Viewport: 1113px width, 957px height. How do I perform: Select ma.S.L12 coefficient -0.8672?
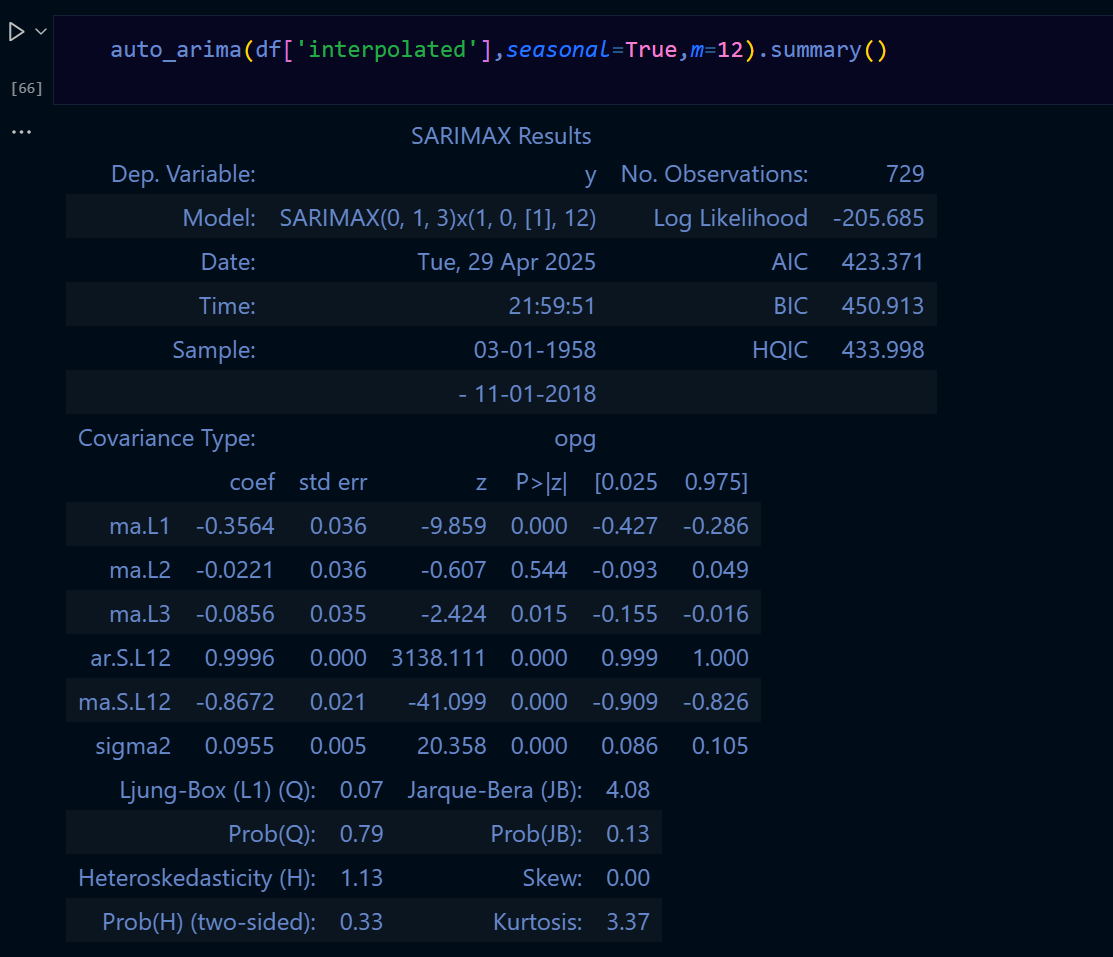(235, 702)
